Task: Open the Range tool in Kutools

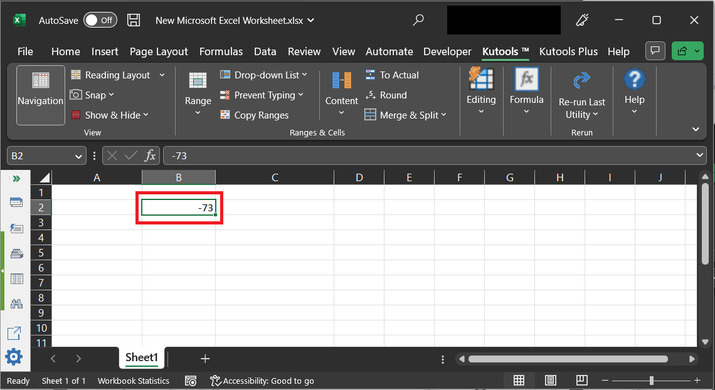Action: 198,94
